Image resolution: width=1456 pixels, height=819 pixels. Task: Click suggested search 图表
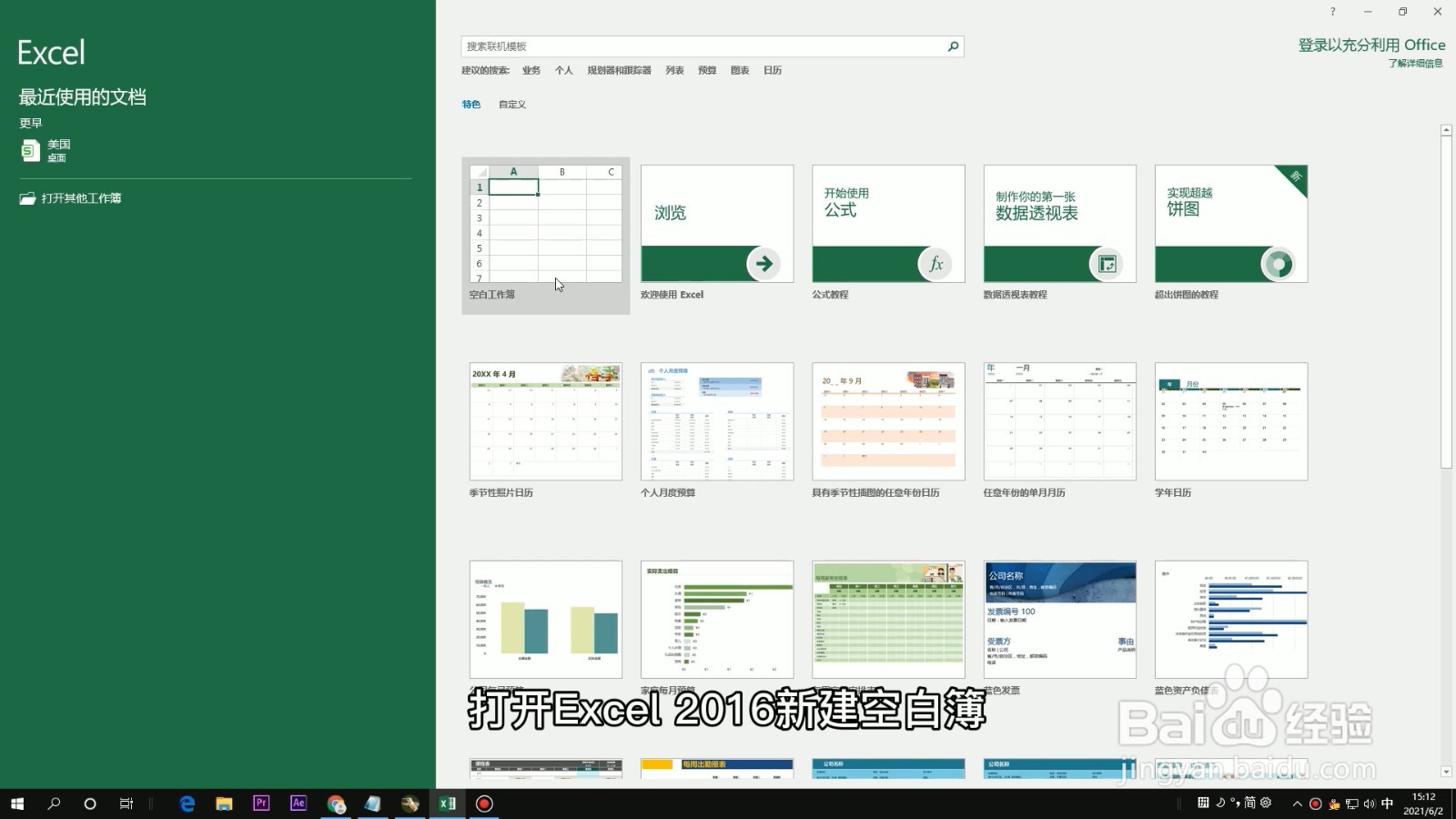(740, 70)
